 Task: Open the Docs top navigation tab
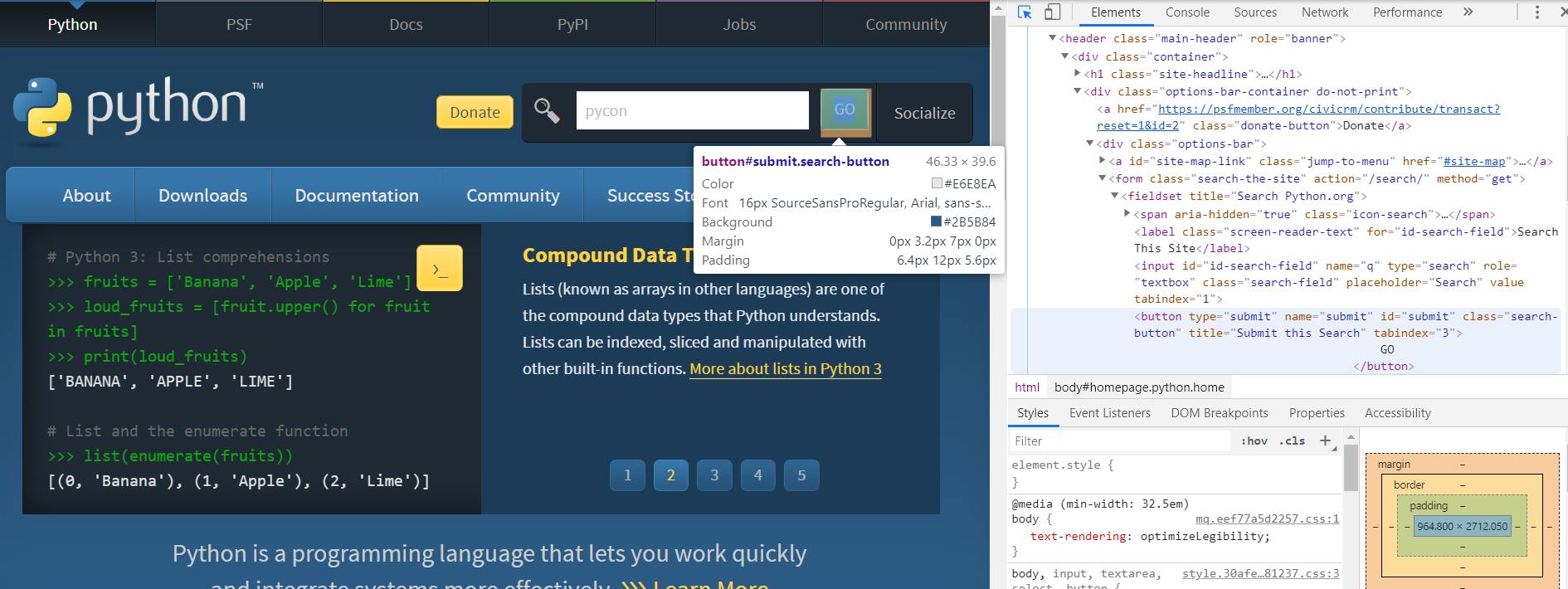pyautogui.click(x=406, y=24)
